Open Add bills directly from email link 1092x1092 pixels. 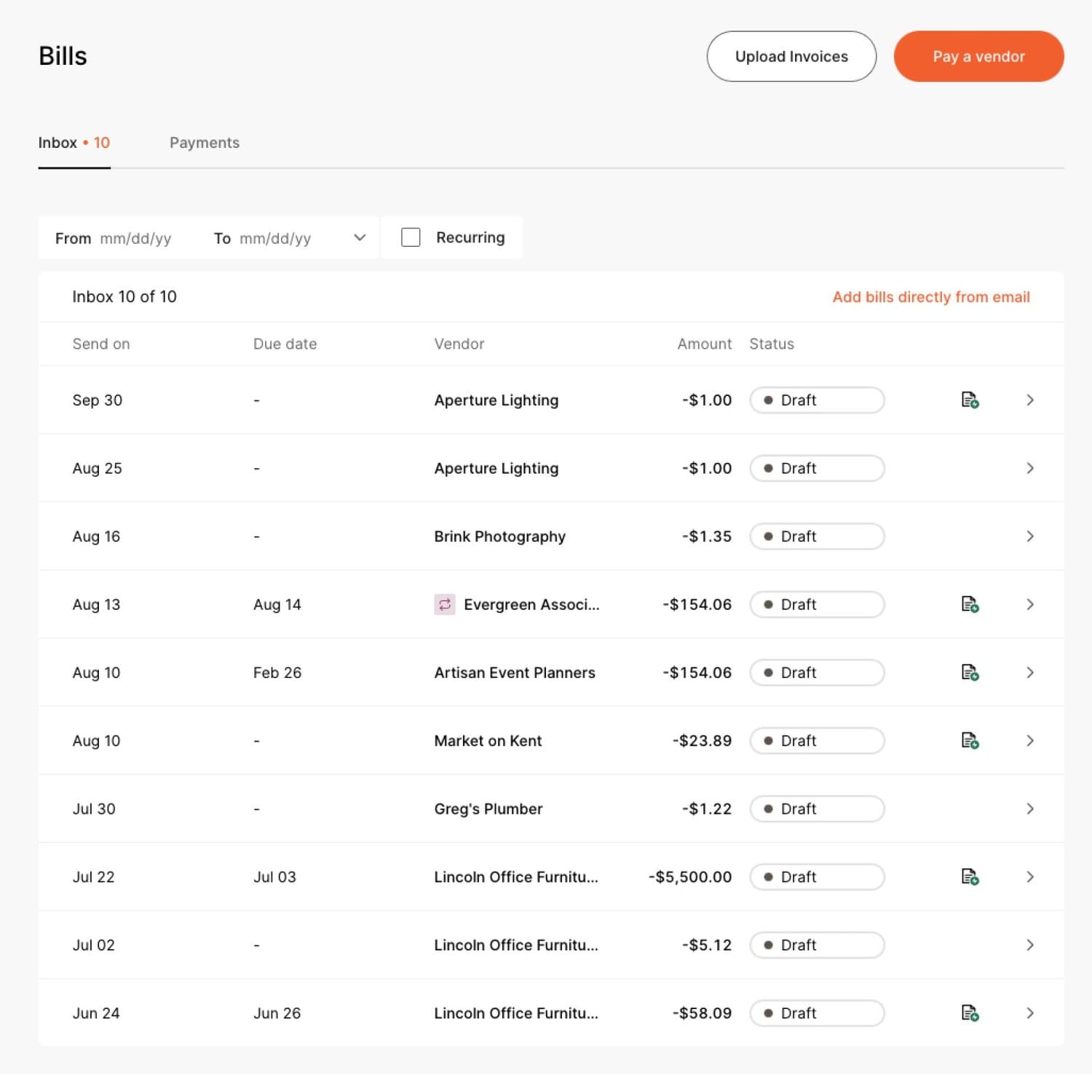click(x=930, y=297)
